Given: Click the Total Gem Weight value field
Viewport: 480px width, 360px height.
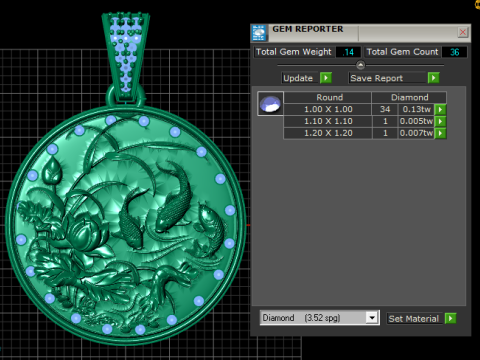Looking at the screenshot, I should coord(348,52).
